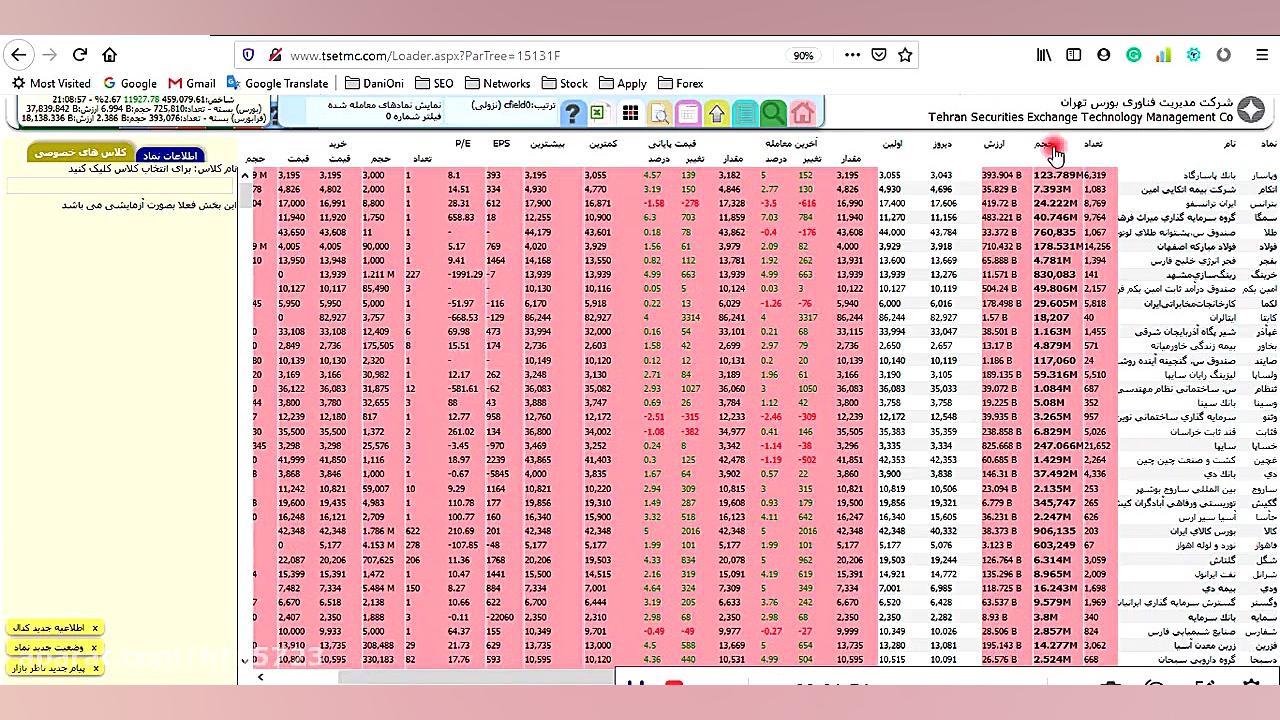Image resolution: width=1280 pixels, height=720 pixels.
Task: Reload the page with the refresh icon
Action: pyautogui.click(x=80, y=55)
